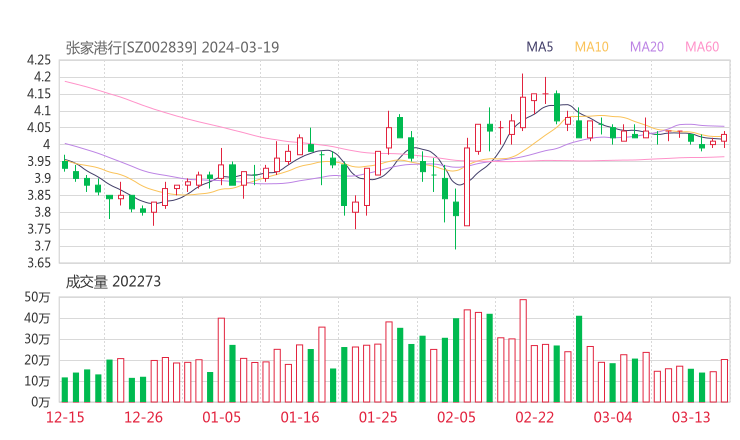Click the 3.65 price axis label
Viewport: 740px width, 440px height.
point(39,263)
